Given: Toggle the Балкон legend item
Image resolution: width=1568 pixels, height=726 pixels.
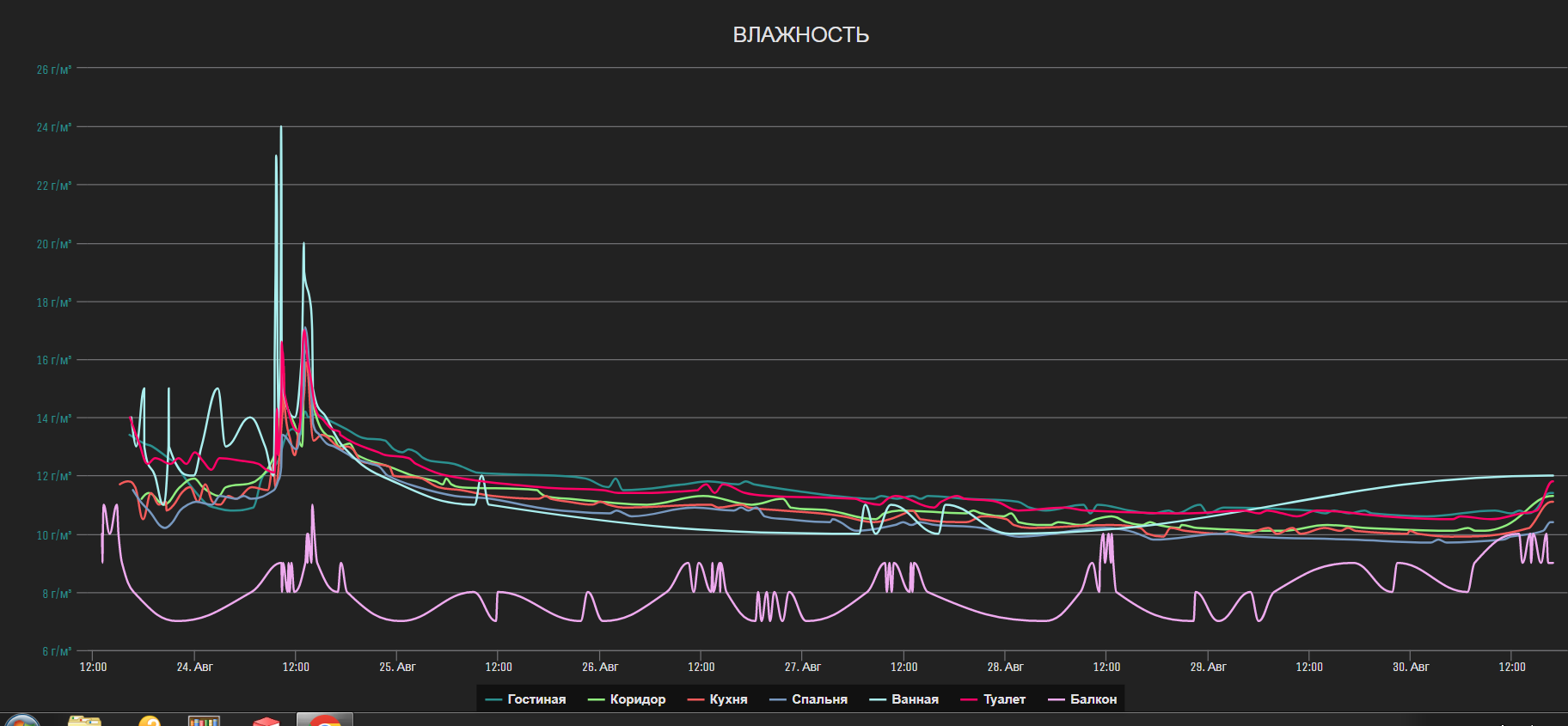Looking at the screenshot, I should pos(1082,699).
